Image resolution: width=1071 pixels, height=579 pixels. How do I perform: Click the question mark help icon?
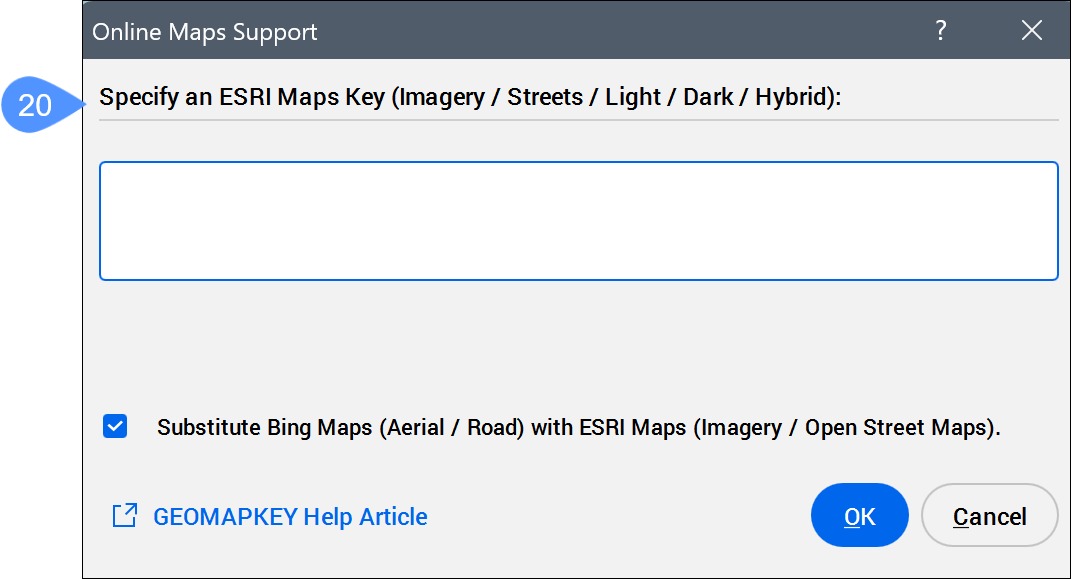940,31
